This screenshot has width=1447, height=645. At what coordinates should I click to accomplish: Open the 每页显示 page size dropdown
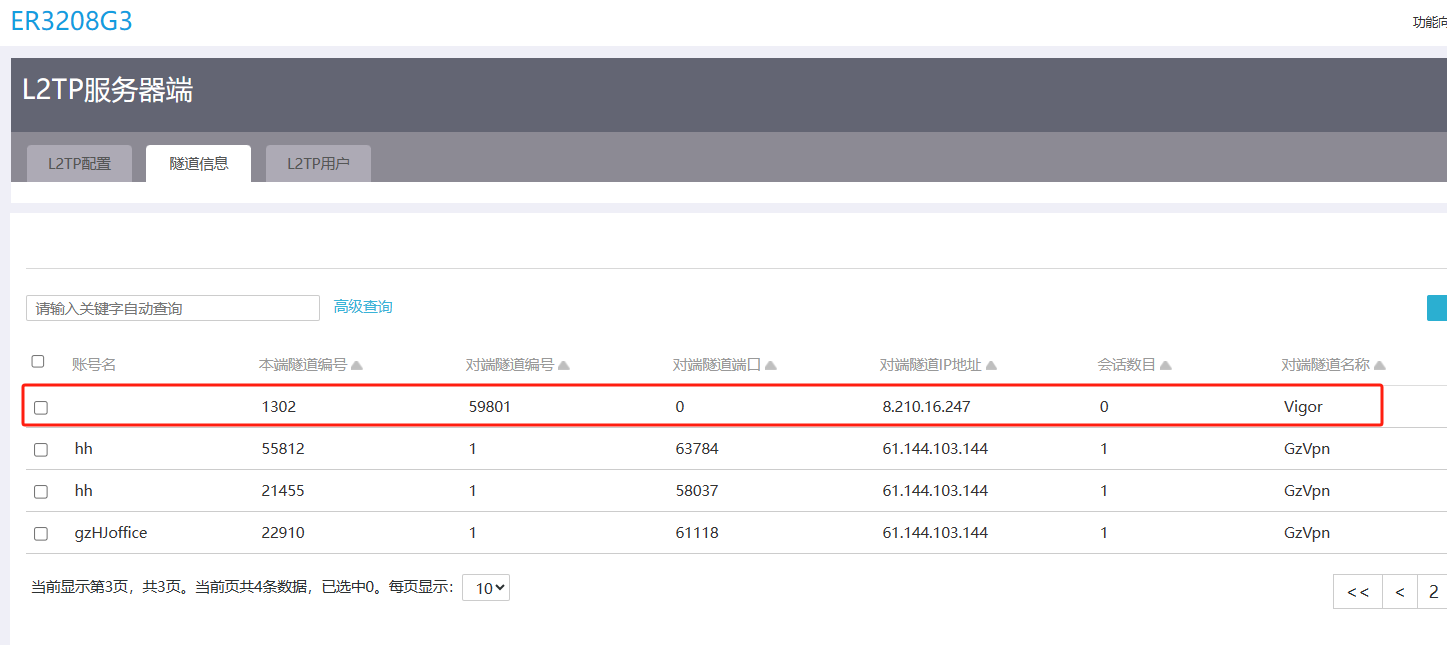tap(486, 588)
